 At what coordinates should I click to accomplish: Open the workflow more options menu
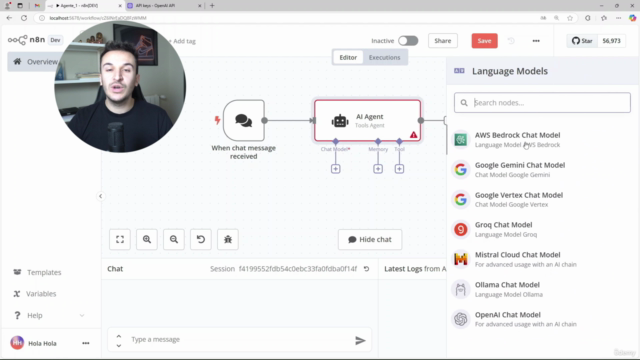(536, 41)
